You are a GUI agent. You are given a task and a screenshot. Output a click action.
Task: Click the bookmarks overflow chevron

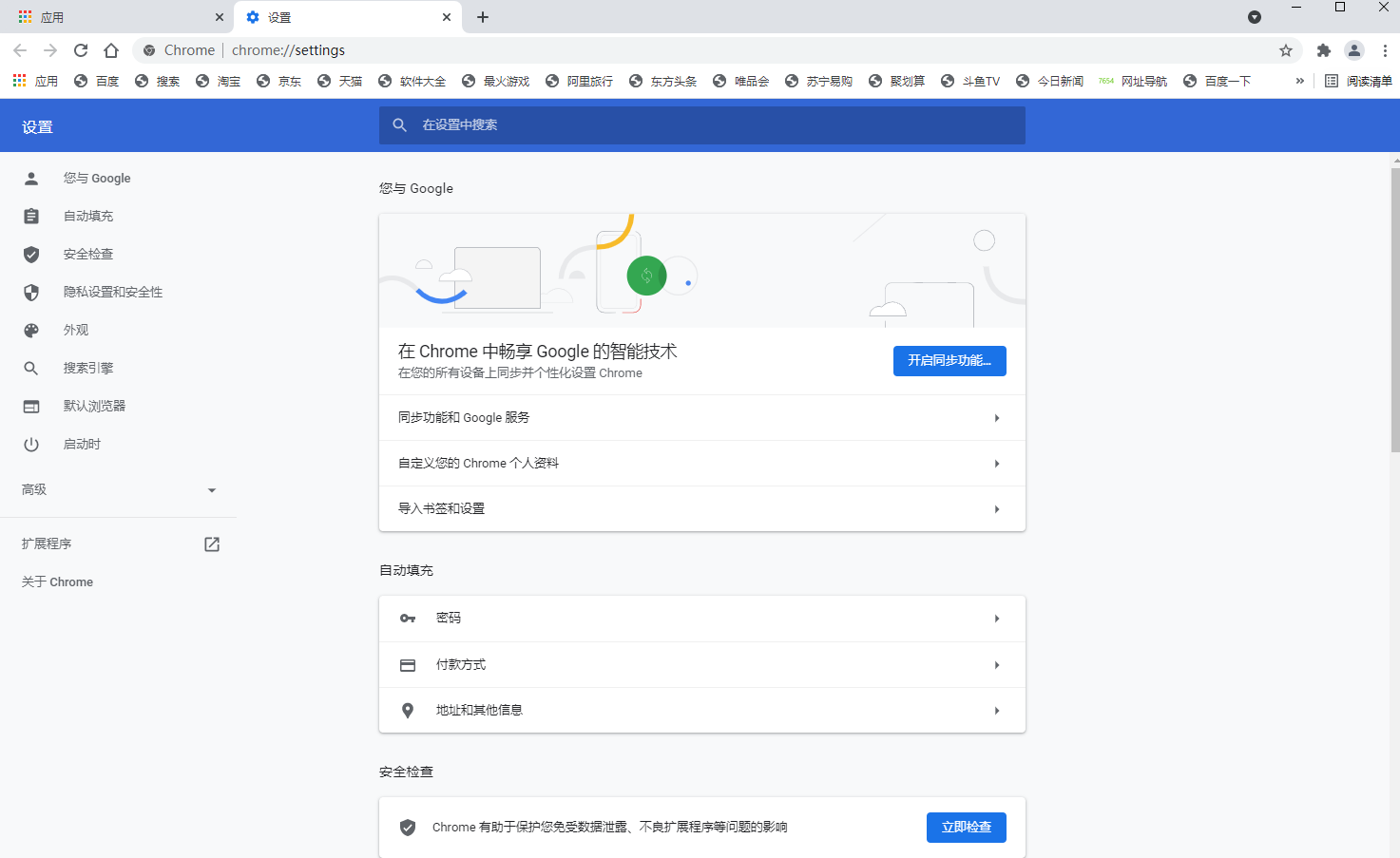pos(1298,81)
